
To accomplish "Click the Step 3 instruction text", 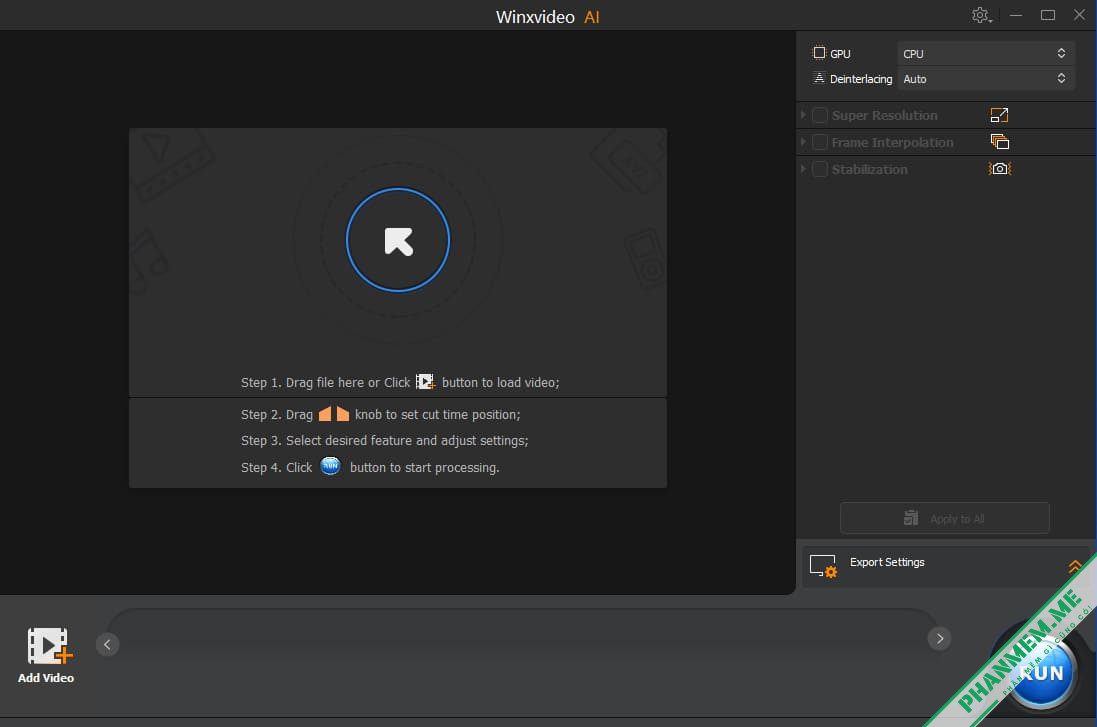I will (385, 441).
